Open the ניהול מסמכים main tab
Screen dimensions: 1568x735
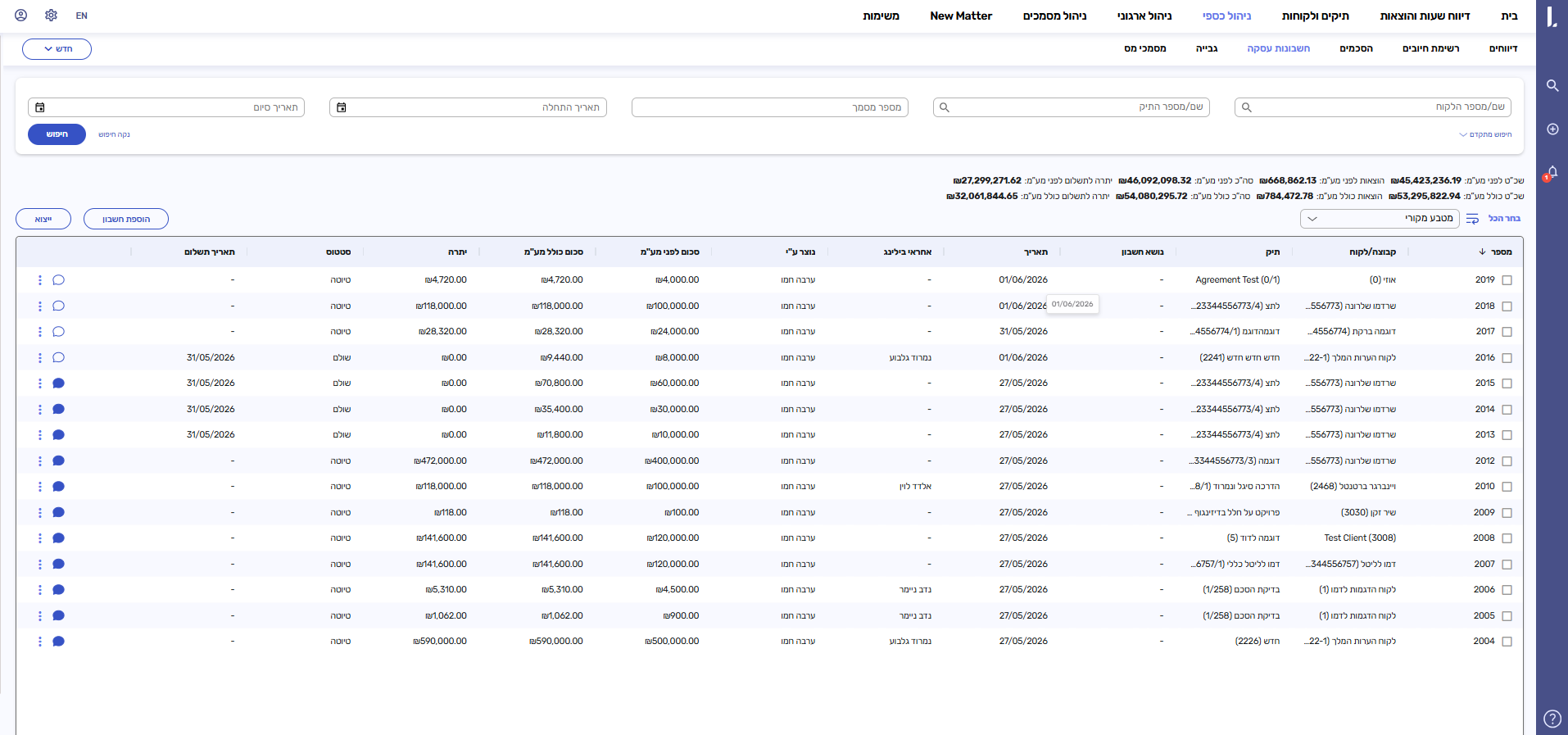coord(1054,16)
